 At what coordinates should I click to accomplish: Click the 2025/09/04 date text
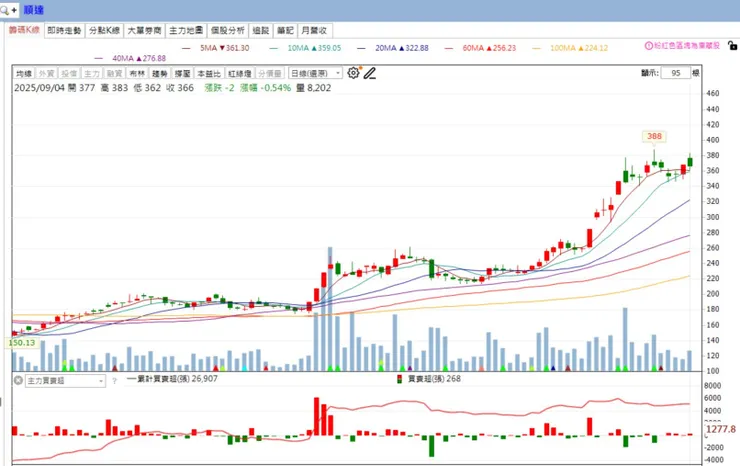(x=39, y=88)
